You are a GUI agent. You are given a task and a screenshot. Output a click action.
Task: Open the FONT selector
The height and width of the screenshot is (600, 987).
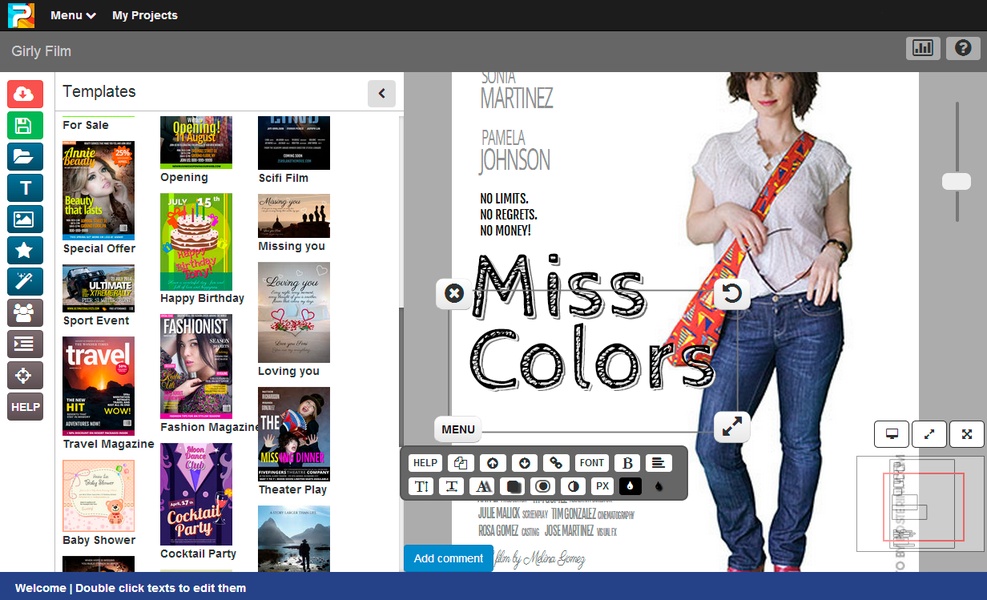click(x=592, y=463)
